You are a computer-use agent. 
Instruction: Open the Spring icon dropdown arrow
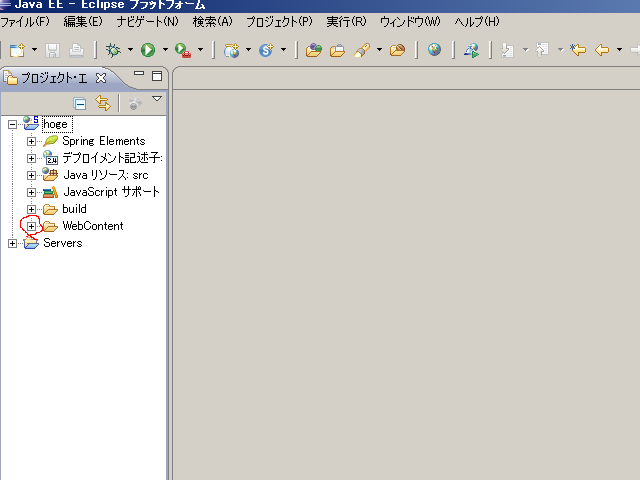283,50
